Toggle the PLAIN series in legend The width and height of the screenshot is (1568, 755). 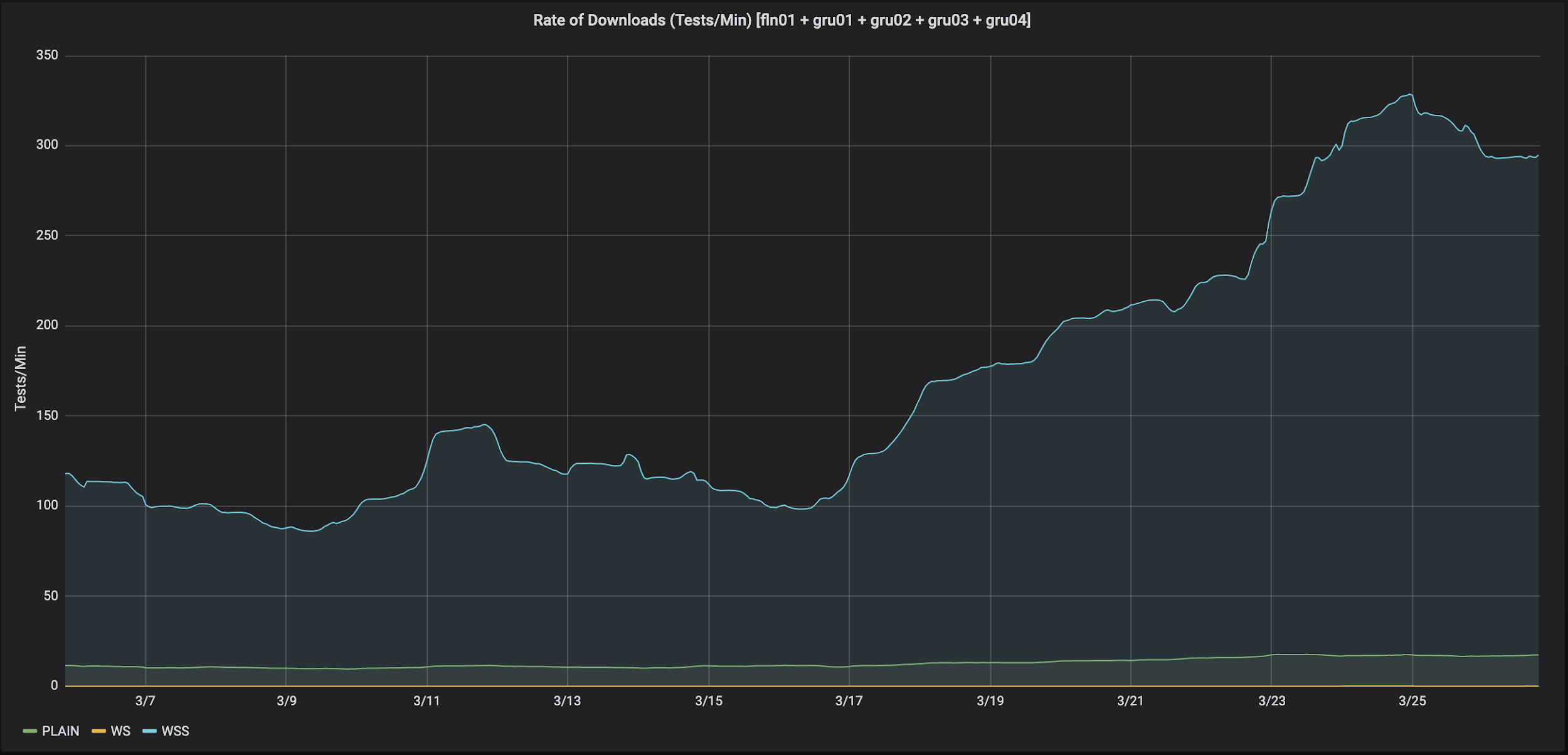pyautogui.click(x=60, y=731)
